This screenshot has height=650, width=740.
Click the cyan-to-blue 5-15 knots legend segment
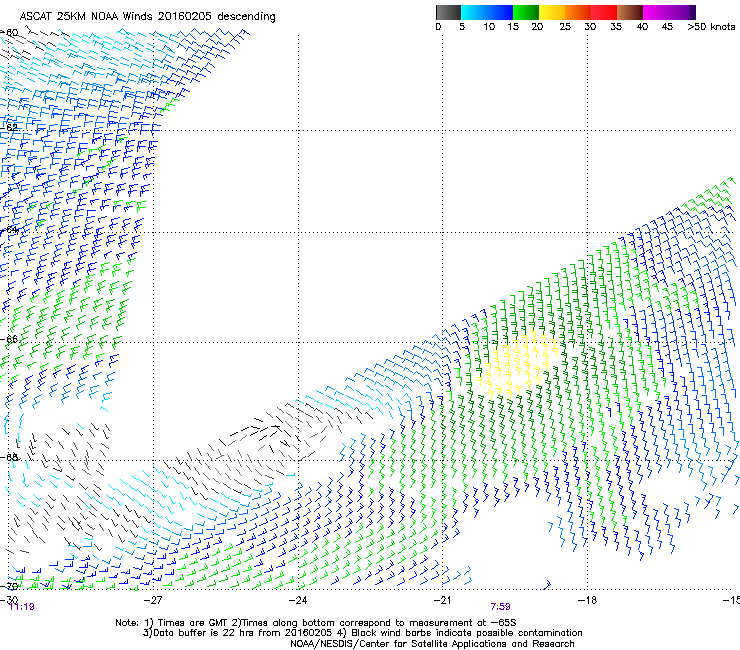click(487, 12)
